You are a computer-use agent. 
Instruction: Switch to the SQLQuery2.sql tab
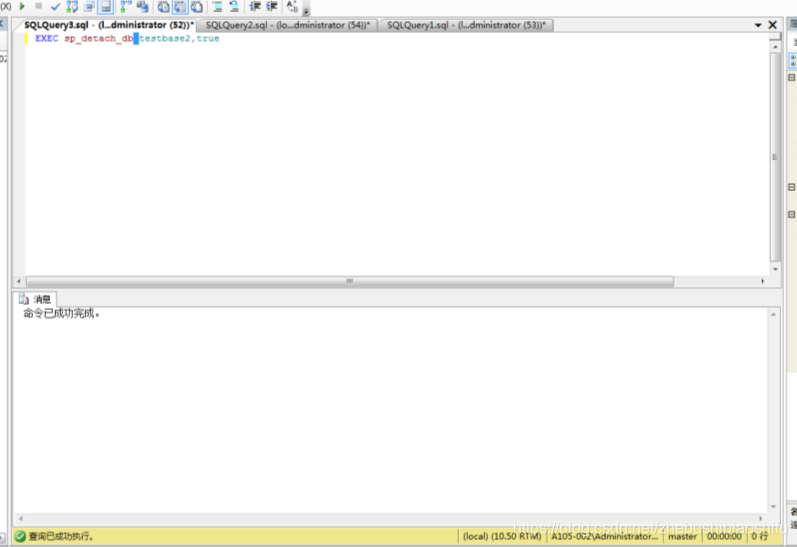point(288,25)
